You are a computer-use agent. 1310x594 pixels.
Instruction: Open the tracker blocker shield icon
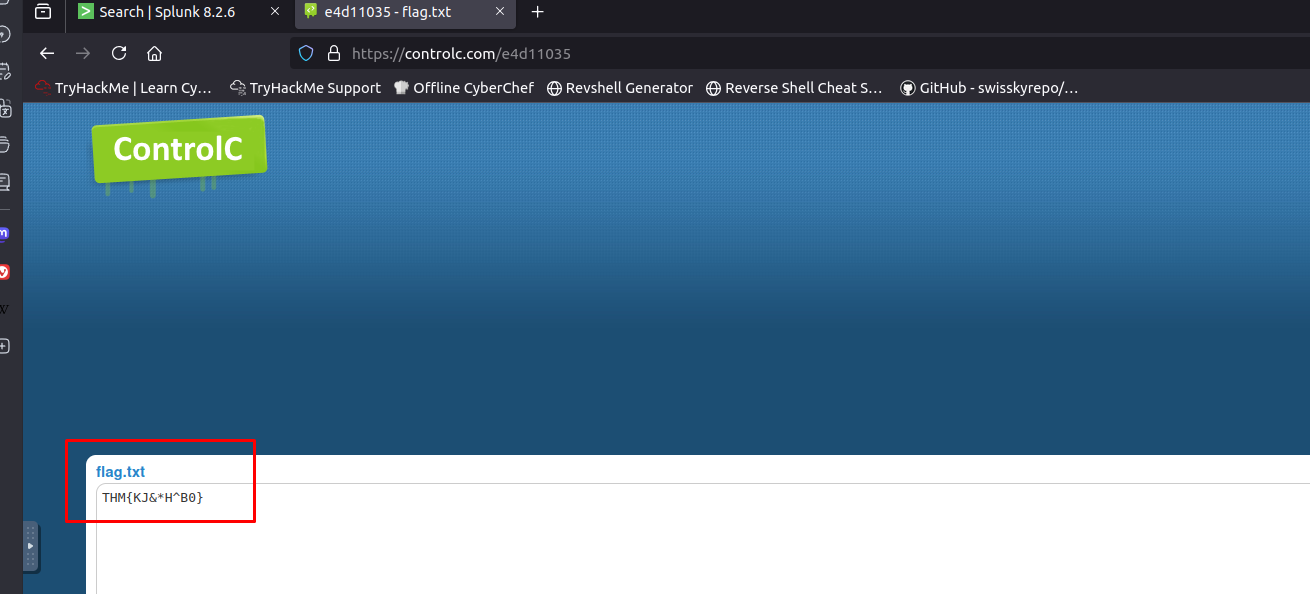coord(307,53)
